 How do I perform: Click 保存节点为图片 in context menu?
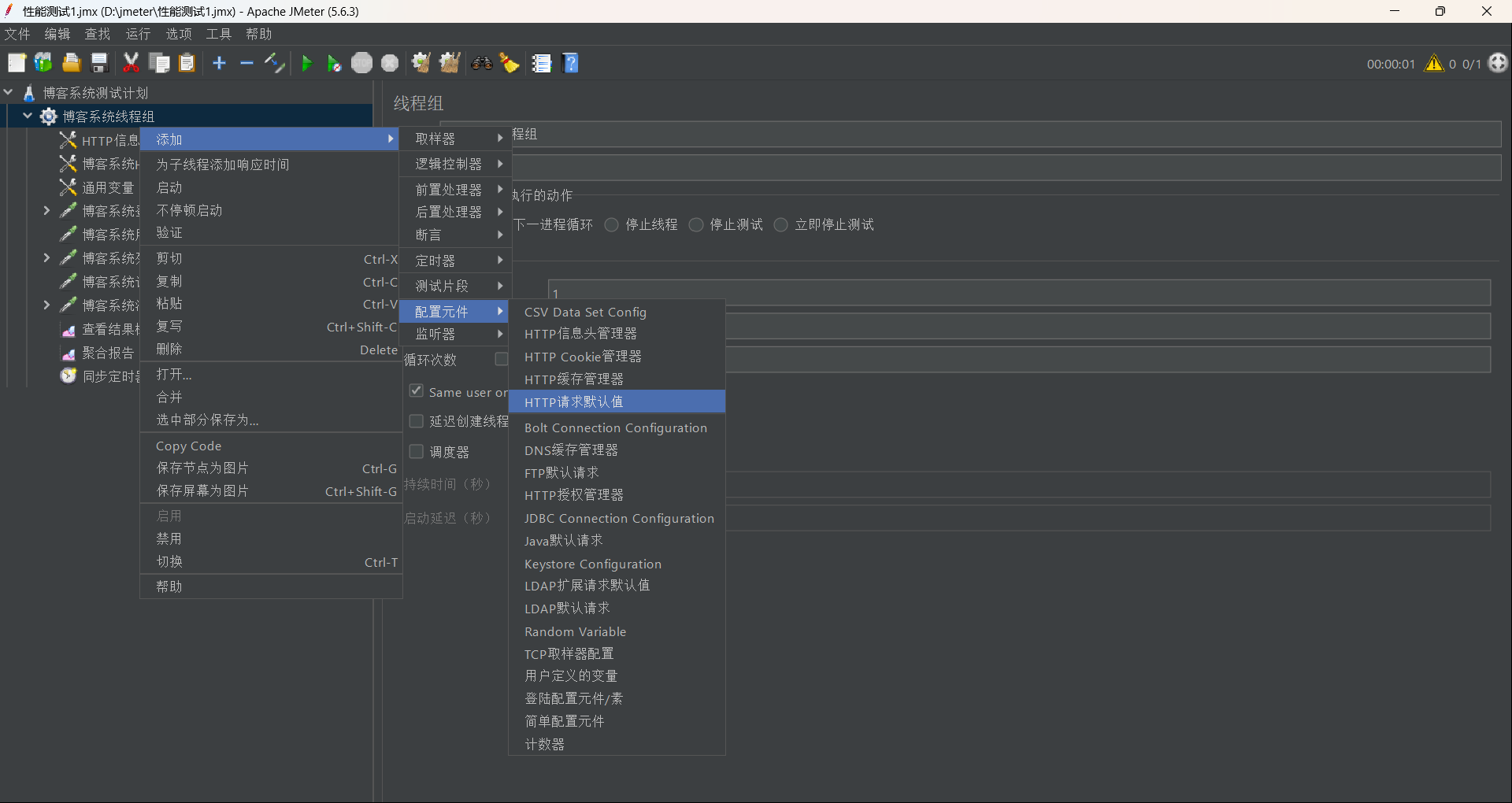pos(271,468)
